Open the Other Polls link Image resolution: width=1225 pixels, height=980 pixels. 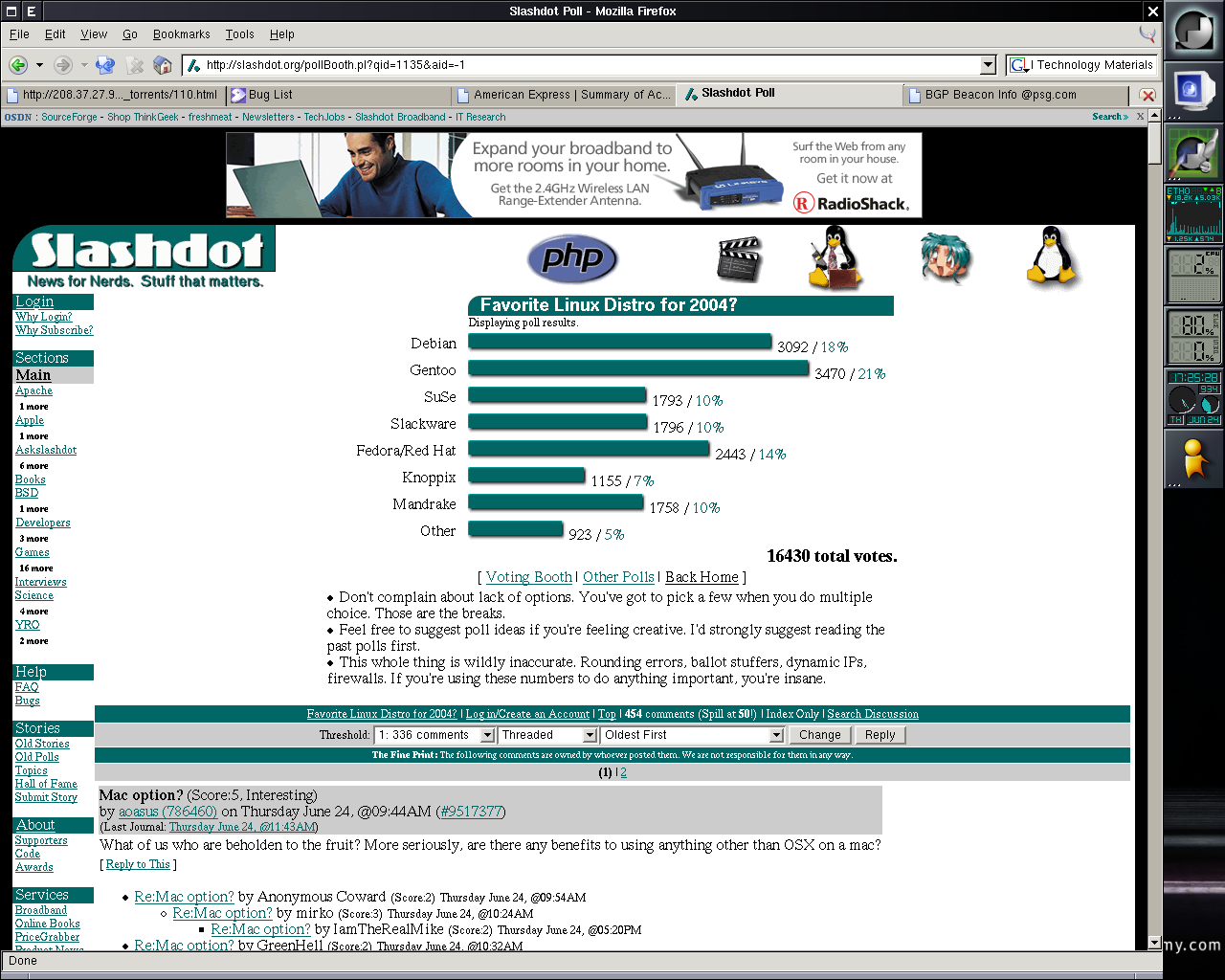coord(618,577)
